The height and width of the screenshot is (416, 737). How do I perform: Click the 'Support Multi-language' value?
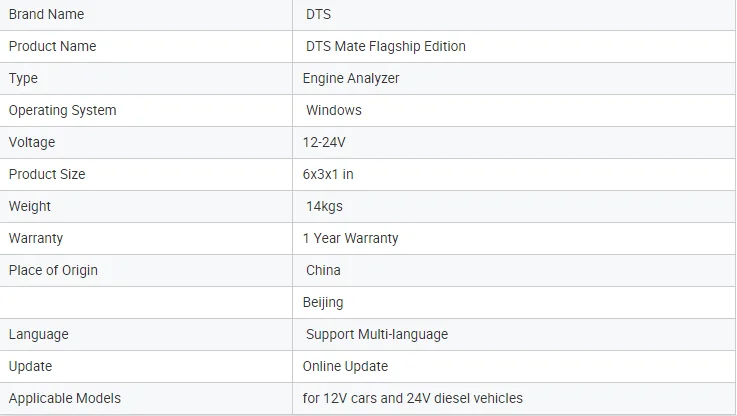(x=376, y=334)
